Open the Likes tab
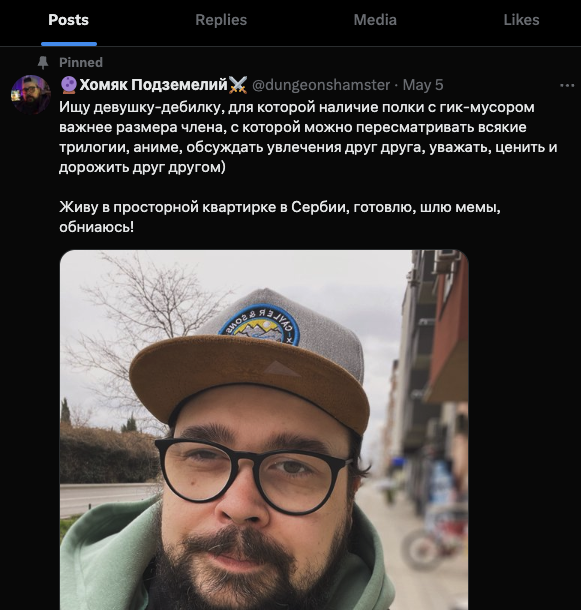Image resolution: width=581 pixels, height=610 pixels. click(x=521, y=20)
